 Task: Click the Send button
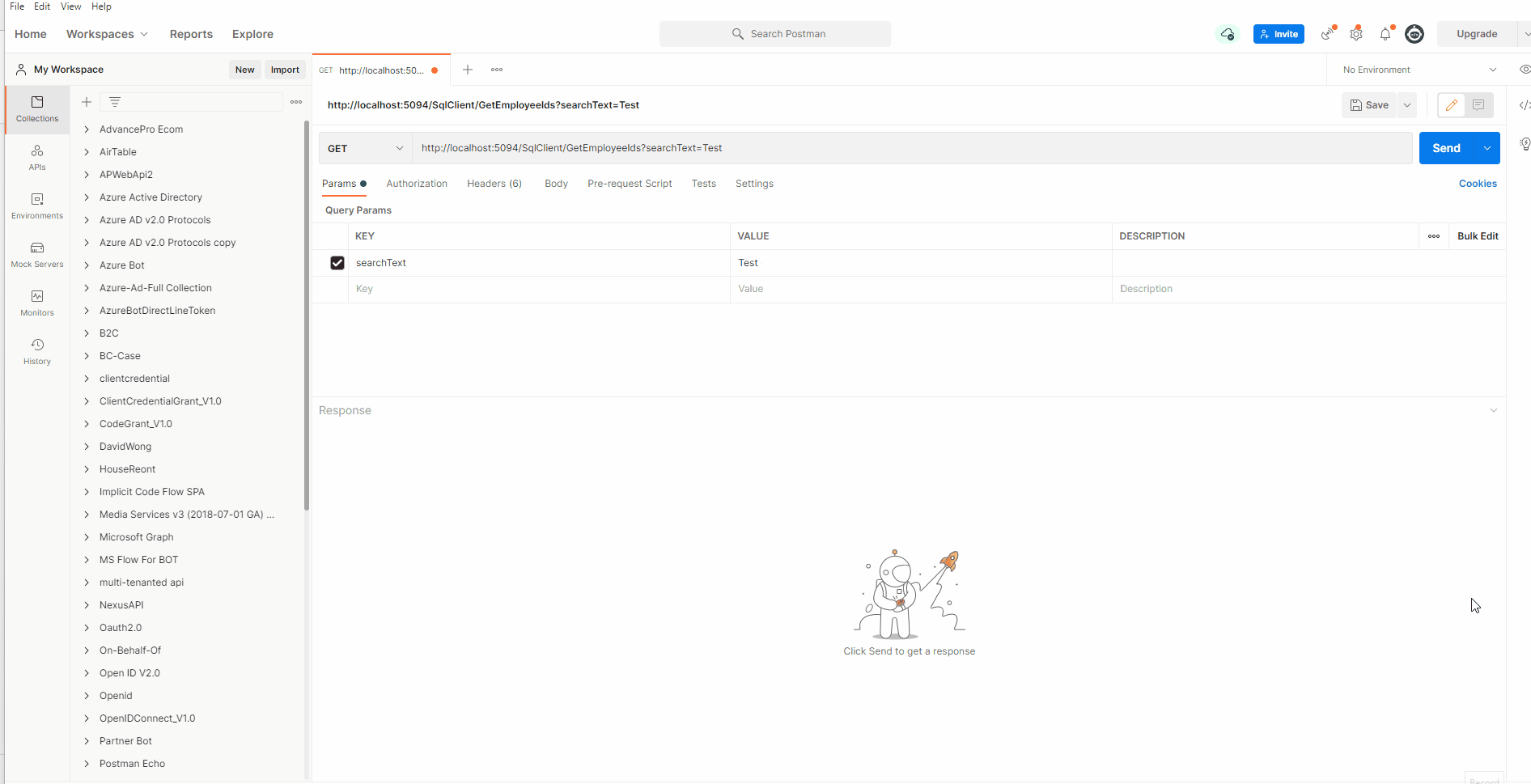click(1447, 148)
